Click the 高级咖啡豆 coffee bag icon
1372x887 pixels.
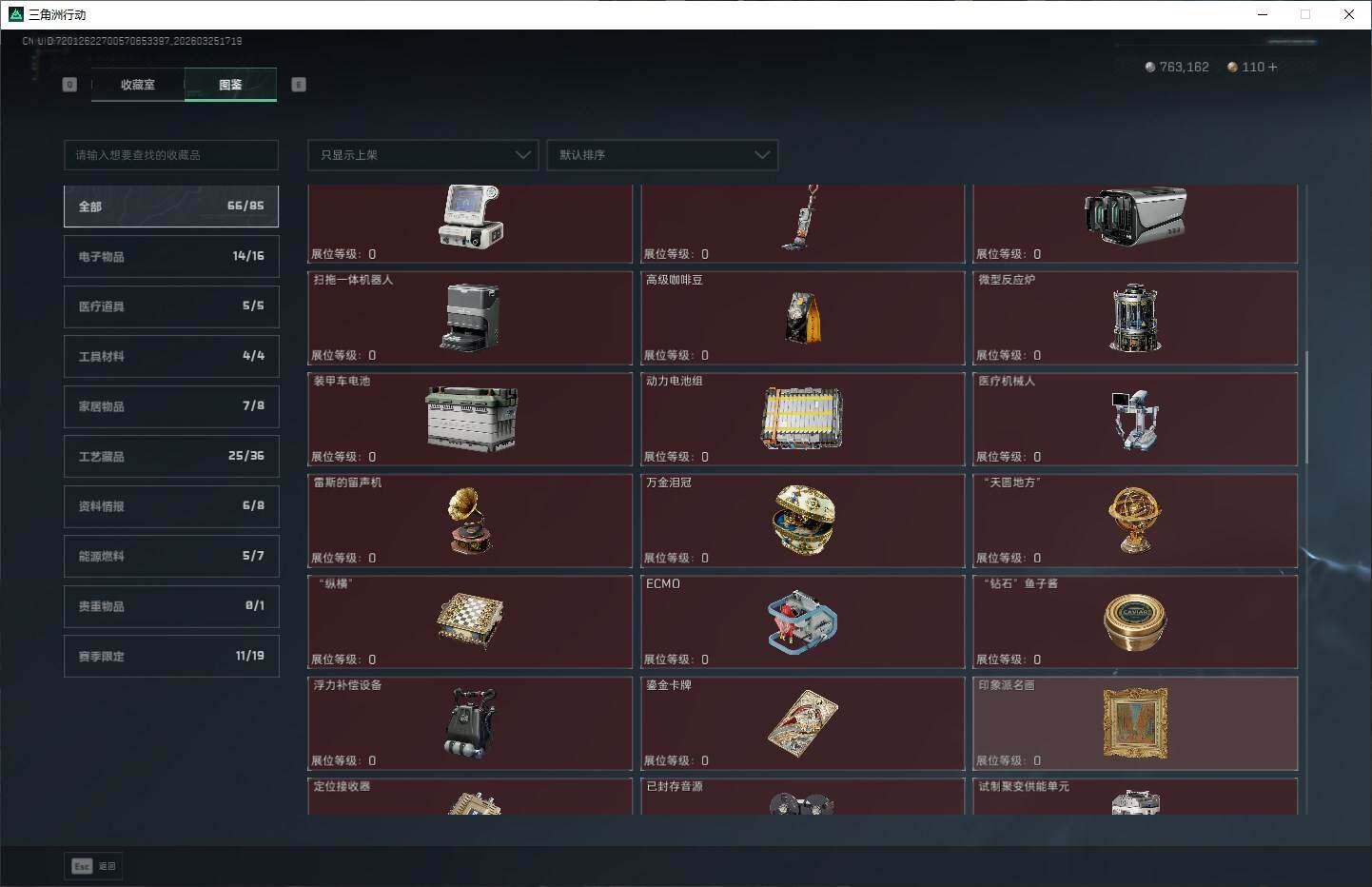pyautogui.click(x=803, y=317)
